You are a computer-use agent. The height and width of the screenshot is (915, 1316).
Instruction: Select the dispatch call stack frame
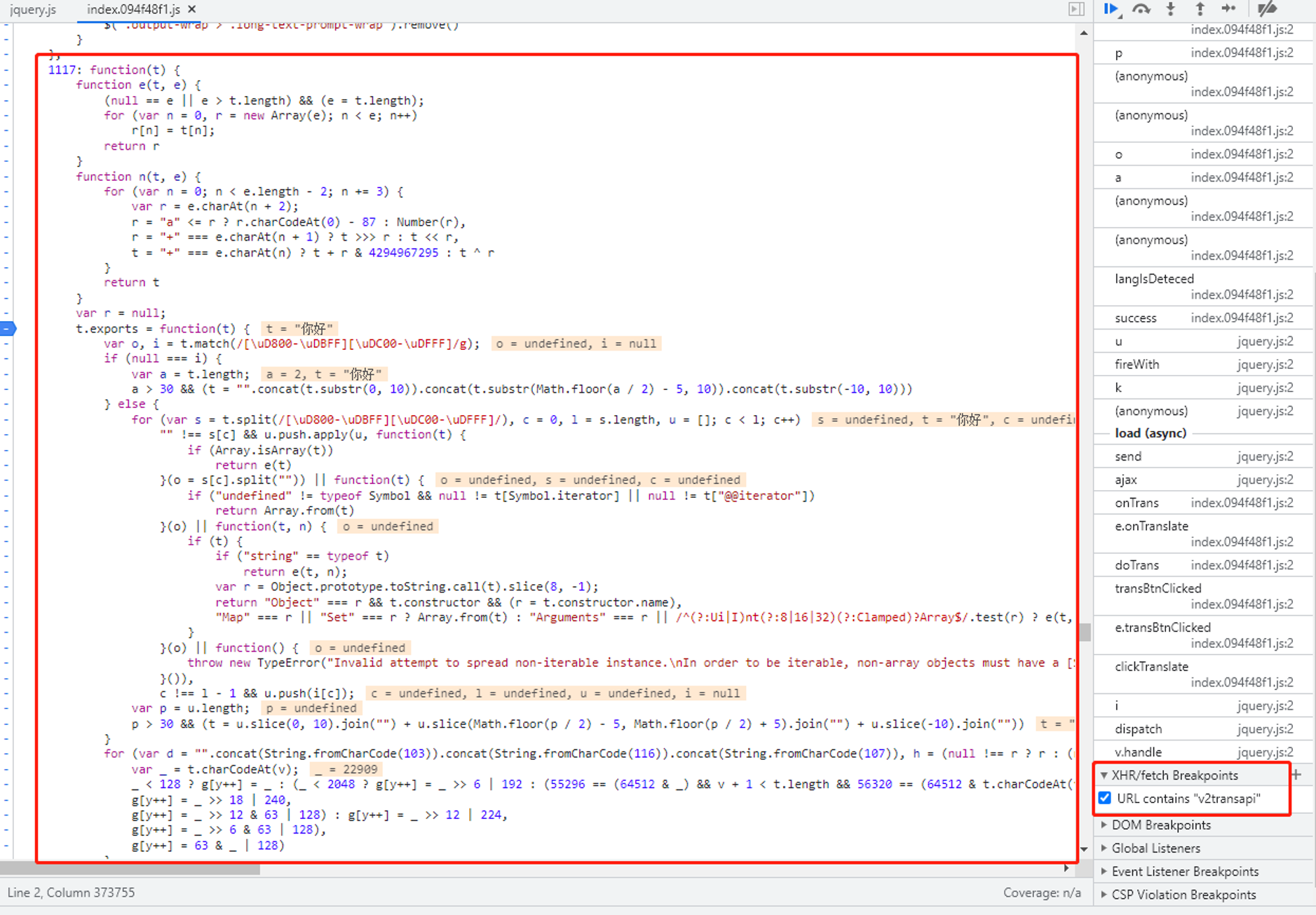tap(1204, 729)
